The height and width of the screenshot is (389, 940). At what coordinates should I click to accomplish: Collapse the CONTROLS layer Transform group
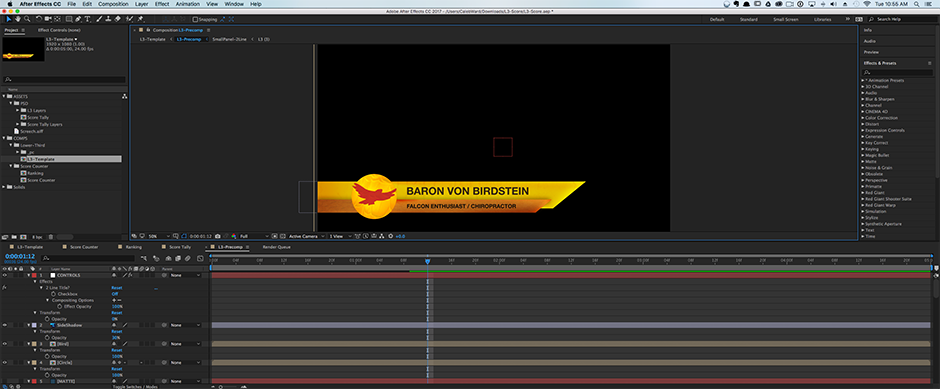point(35,312)
